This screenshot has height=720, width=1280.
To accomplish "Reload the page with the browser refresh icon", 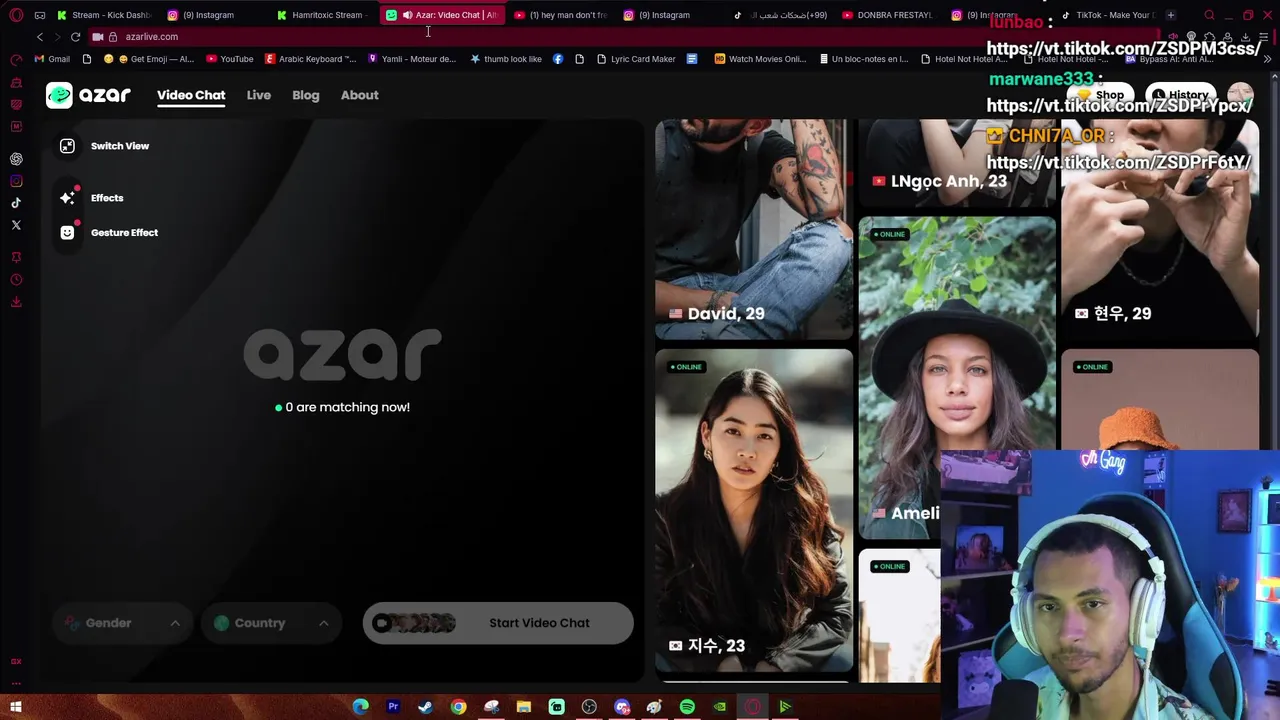I will pyautogui.click(x=75, y=37).
